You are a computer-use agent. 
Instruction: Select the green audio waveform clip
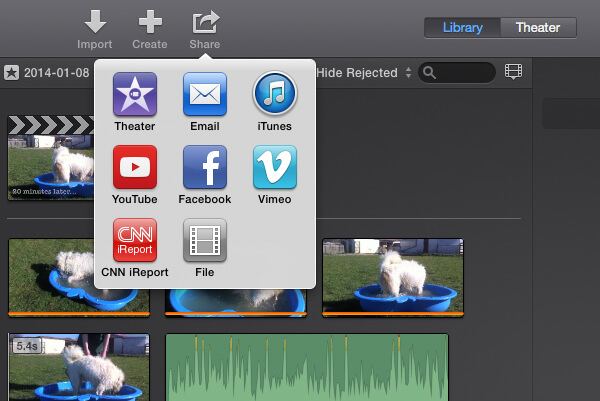[307, 367]
